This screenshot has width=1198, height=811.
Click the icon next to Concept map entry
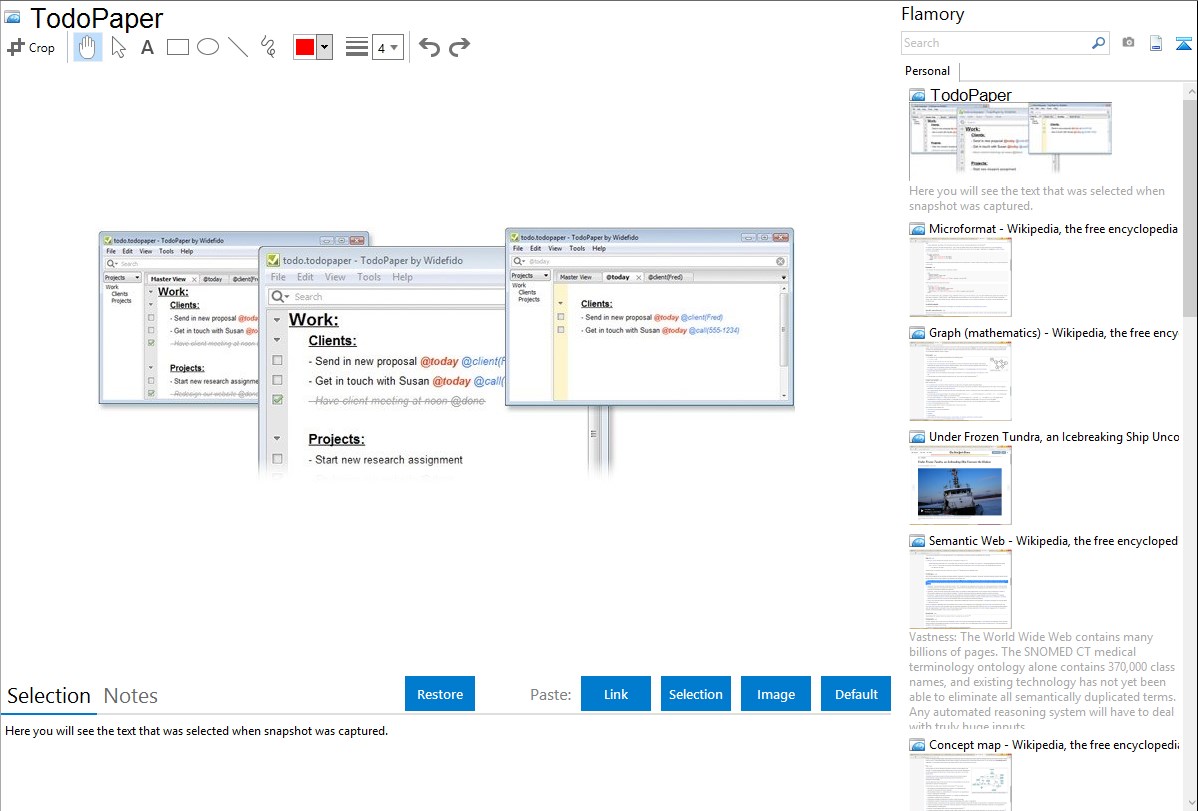tap(917, 745)
